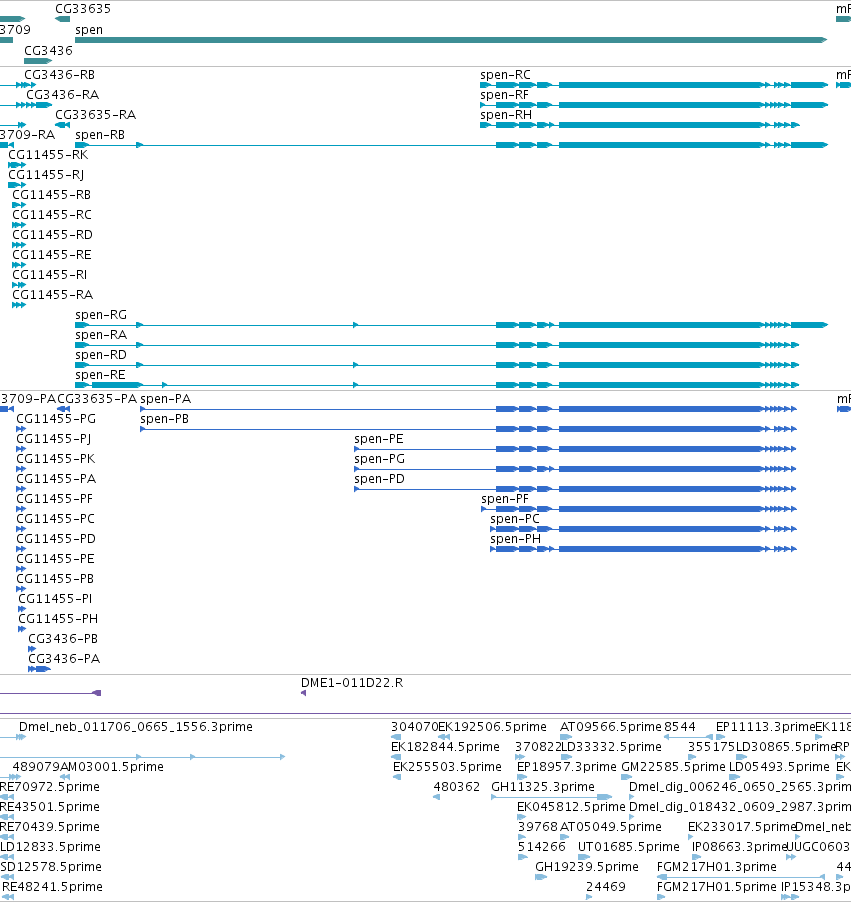851x902 pixels.
Task: Open the spen-PA protein feature
Action: click(x=468, y=409)
